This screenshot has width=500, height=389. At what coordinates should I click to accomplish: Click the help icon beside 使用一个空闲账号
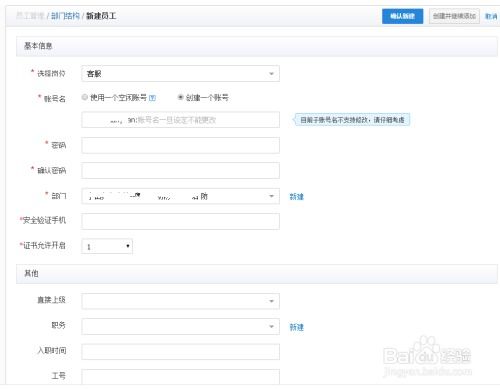click(x=152, y=98)
